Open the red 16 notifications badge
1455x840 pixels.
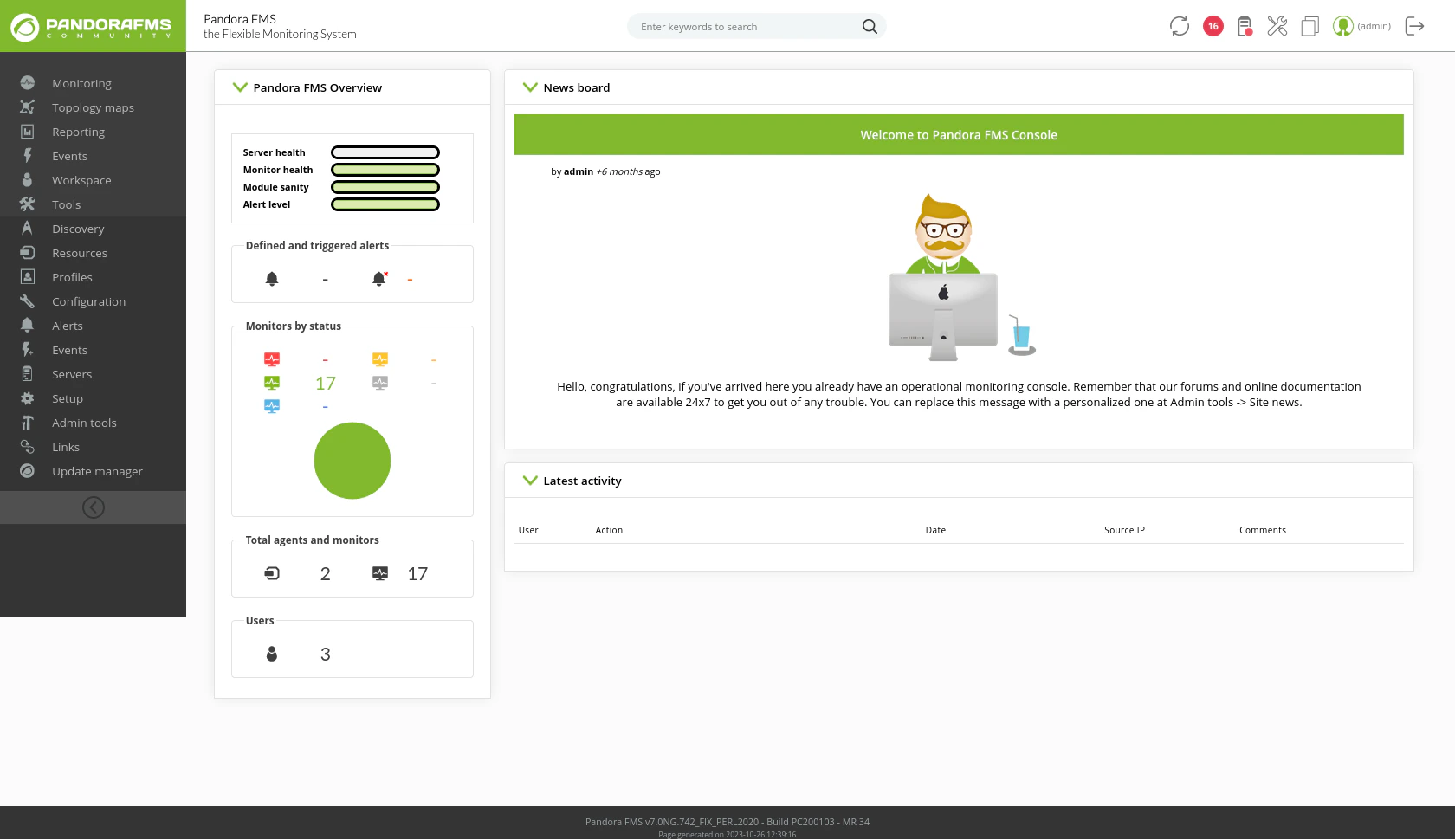tap(1213, 26)
